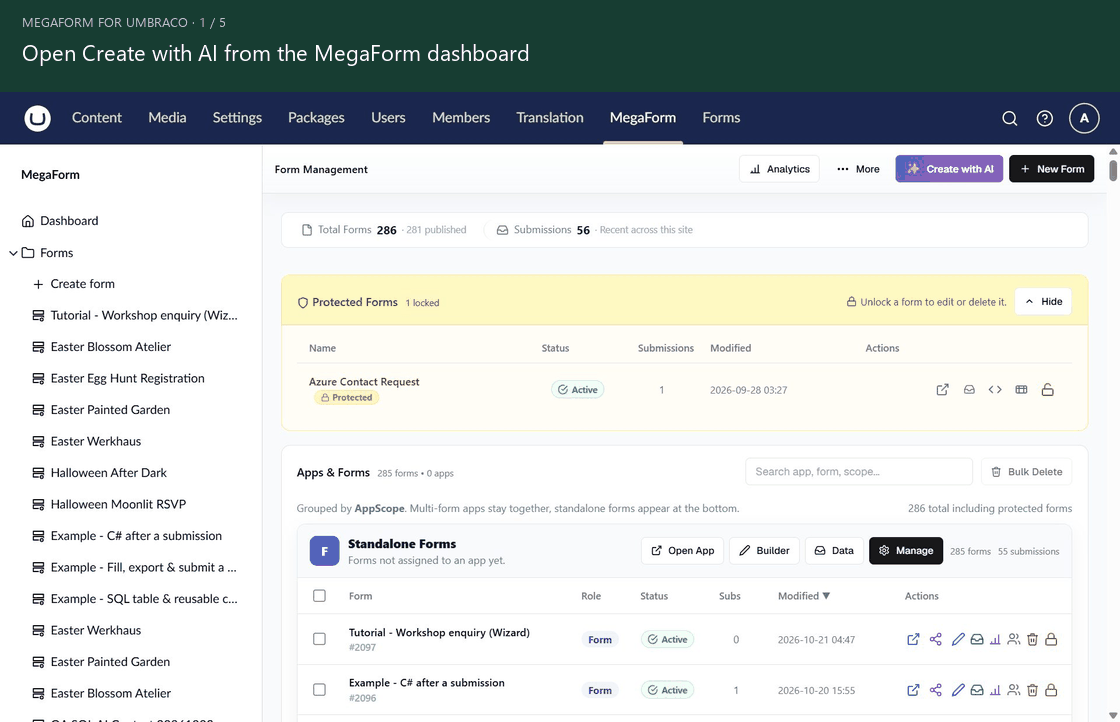Click Open App for Standalone Forms
The width and height of the screenshot is (1120, 722).
point(682,551)
